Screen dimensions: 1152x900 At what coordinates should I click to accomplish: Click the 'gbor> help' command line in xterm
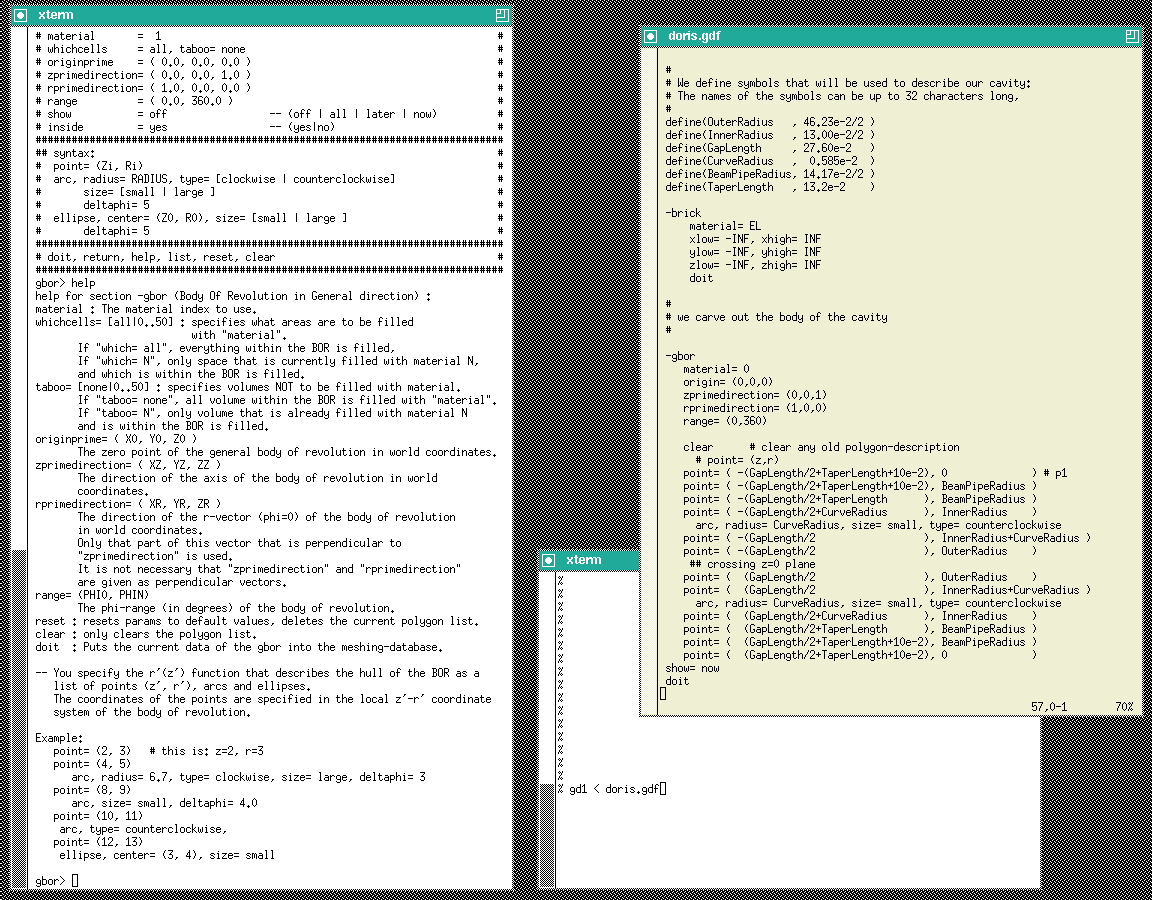[x=65, y=284]
